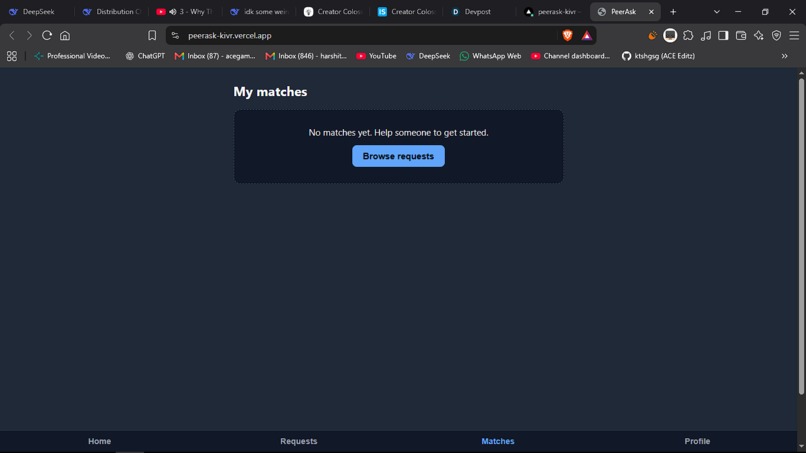Minimize the browser window

coord(738,11)
